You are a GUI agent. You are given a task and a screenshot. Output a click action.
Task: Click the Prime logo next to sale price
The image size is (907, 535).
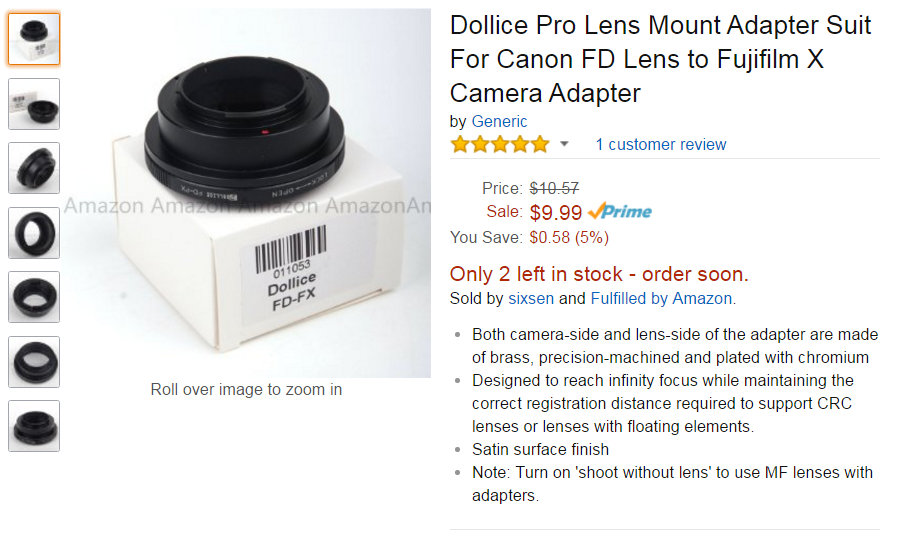620,212
